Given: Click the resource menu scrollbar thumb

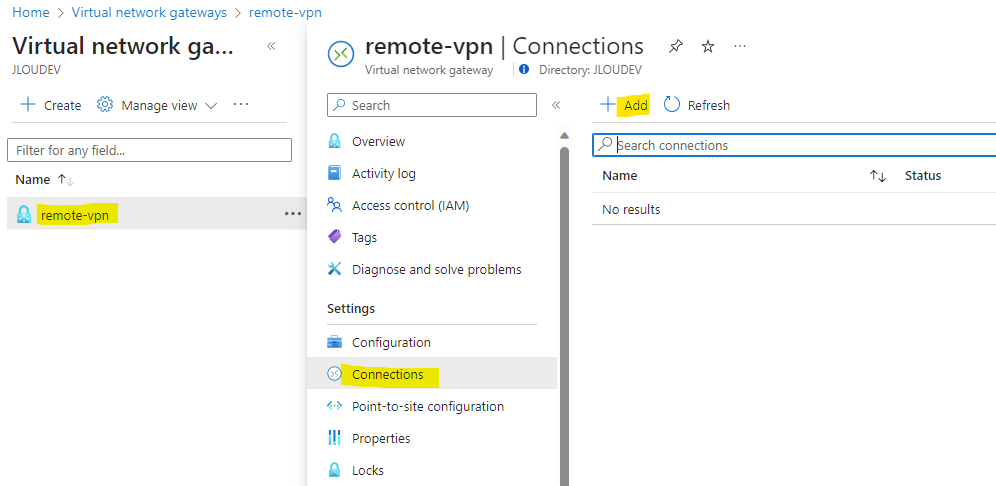Looking at the screenshot, I should [564, 316].
